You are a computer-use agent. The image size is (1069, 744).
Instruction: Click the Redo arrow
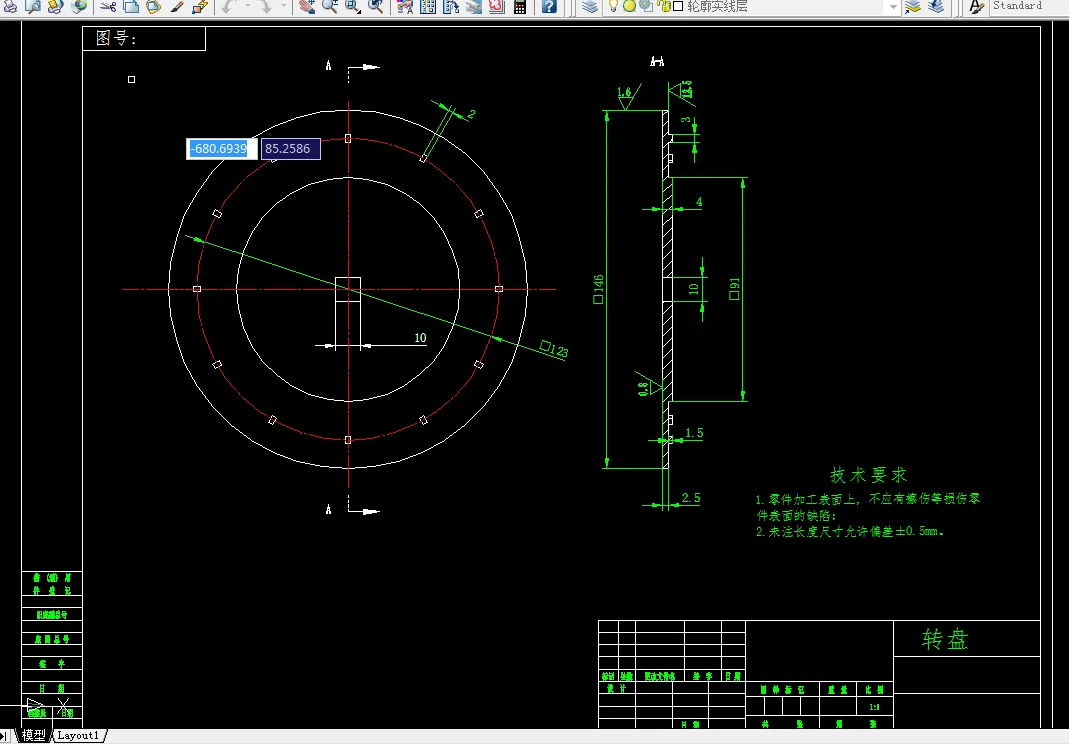(x=265, y=6)
